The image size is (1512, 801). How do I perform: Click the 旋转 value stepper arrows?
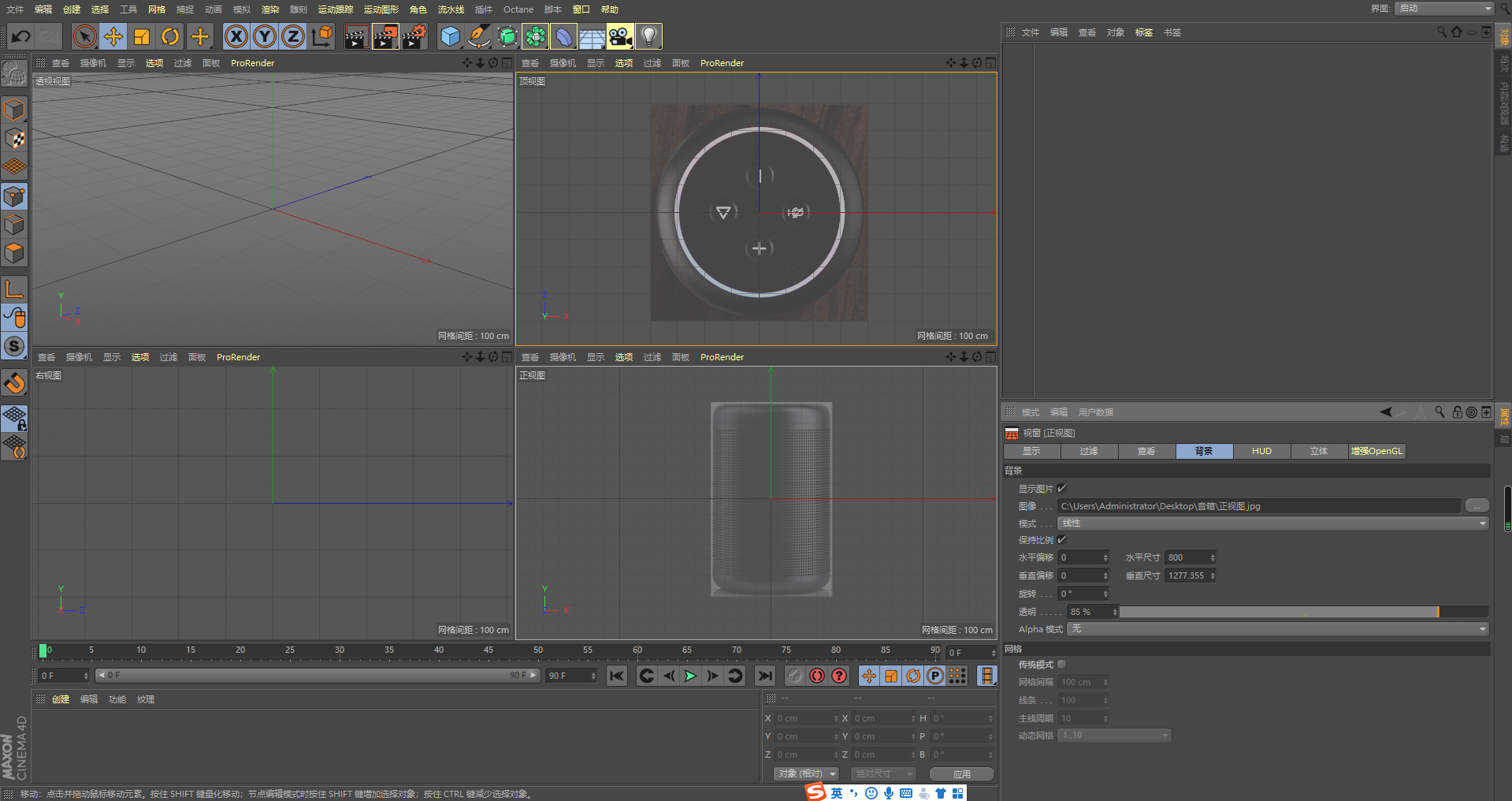coord(1105,594)
